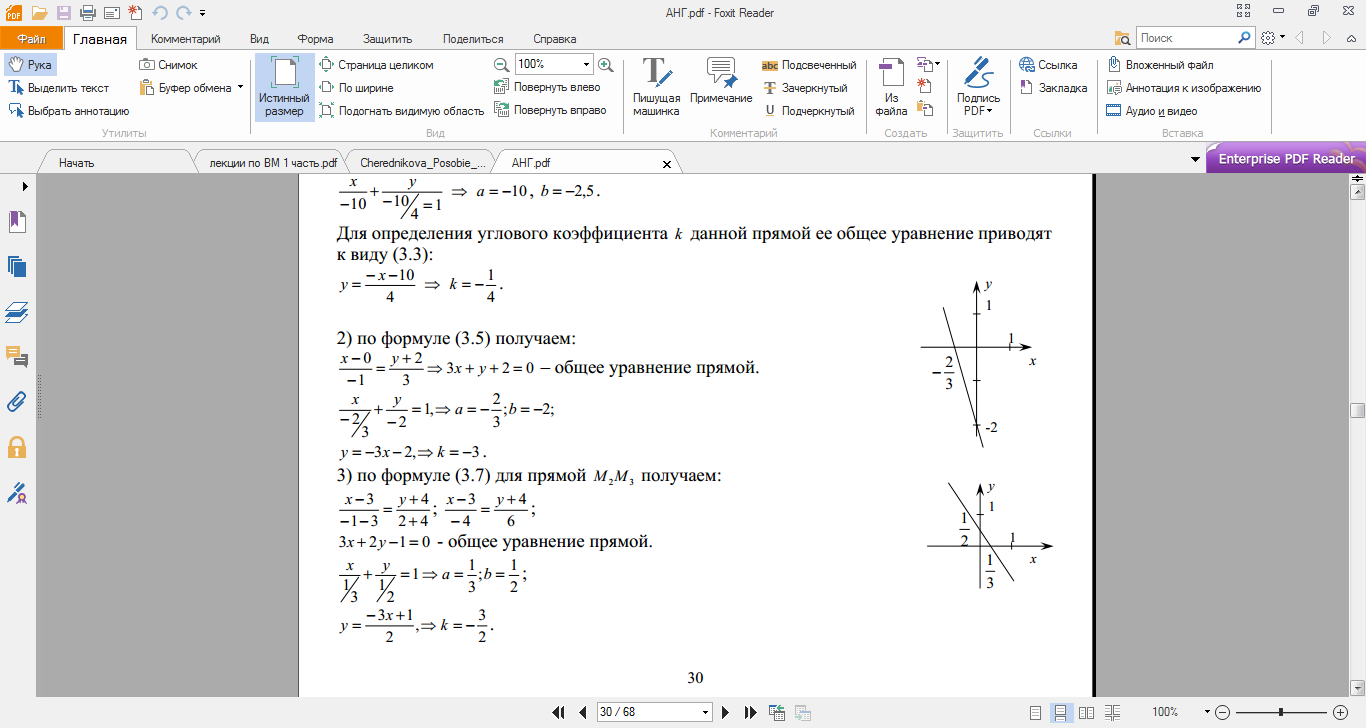Click Enterprise PDF Reader banner
1366x728 pixels.
1286,159
